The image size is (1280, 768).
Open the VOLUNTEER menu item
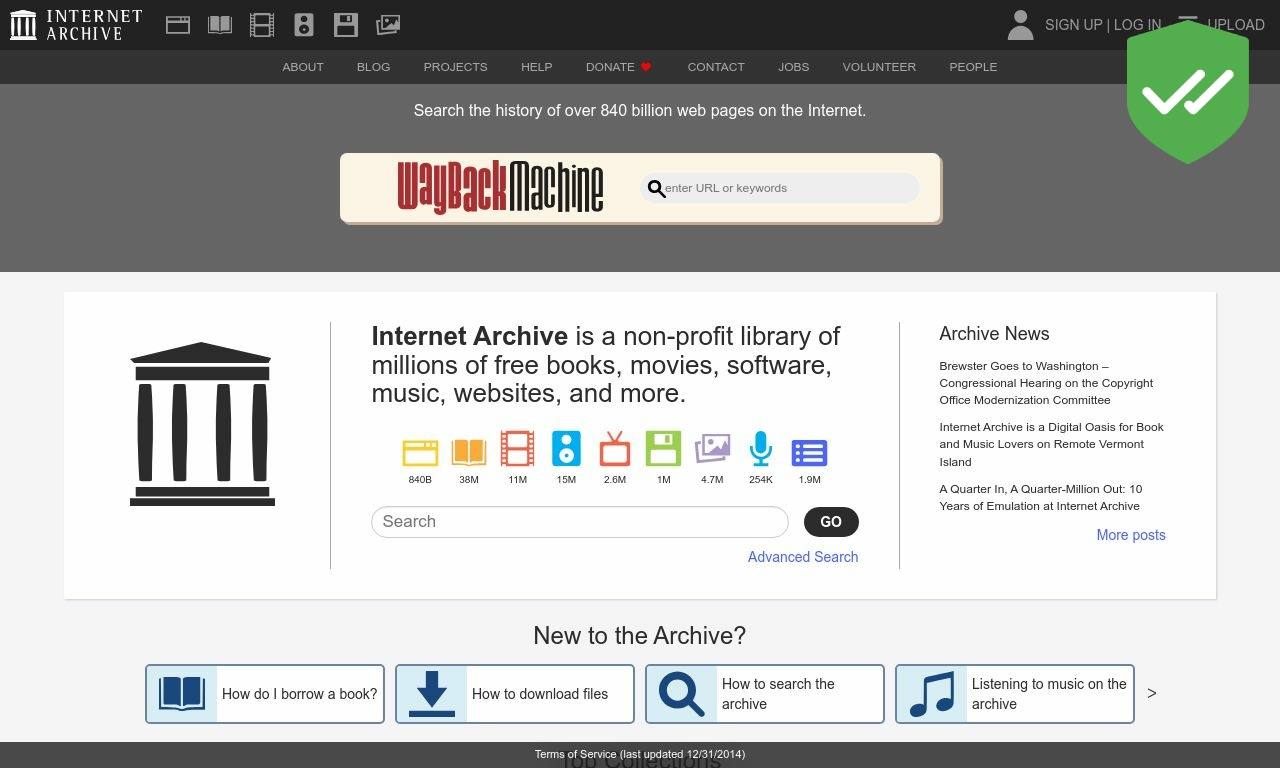(x=879, y=67)
